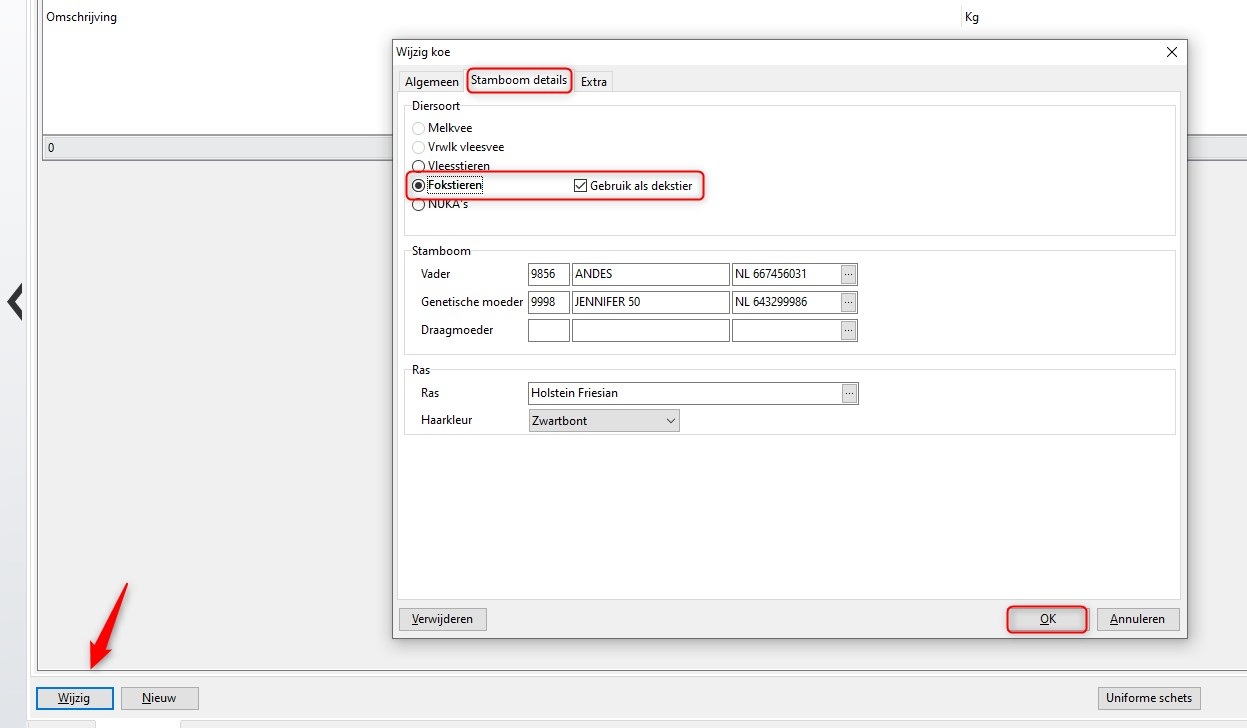
Task: Open Draagmoeder lookup ellipsis button
Action: click(849, 330)
